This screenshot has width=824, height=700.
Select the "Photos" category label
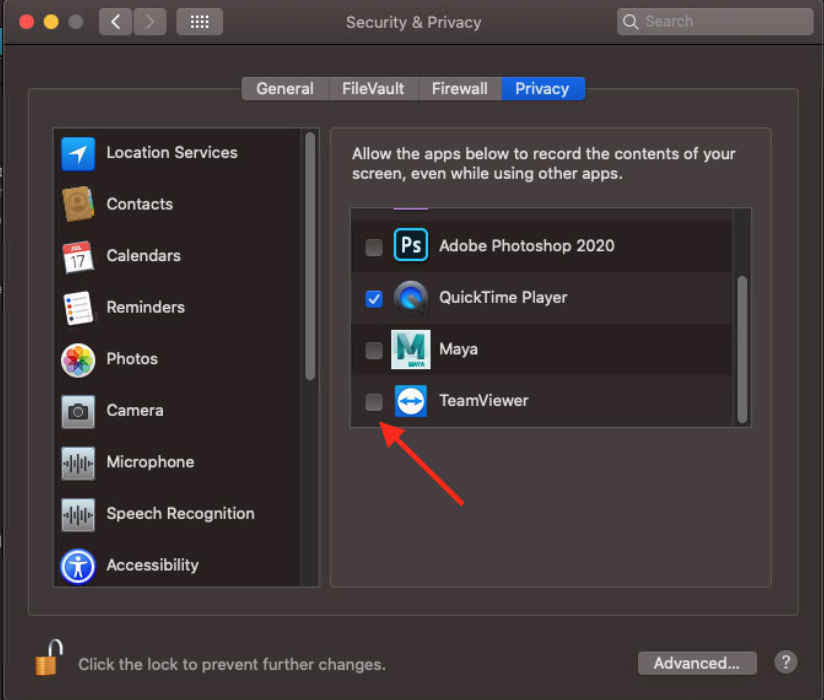(x=132, y=359)
